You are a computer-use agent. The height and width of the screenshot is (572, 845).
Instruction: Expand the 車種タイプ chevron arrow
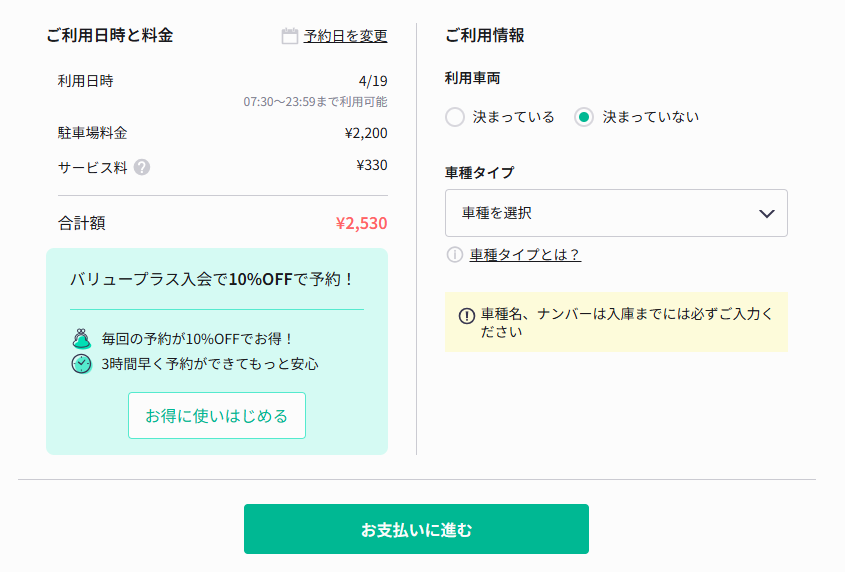click(767, 213)
